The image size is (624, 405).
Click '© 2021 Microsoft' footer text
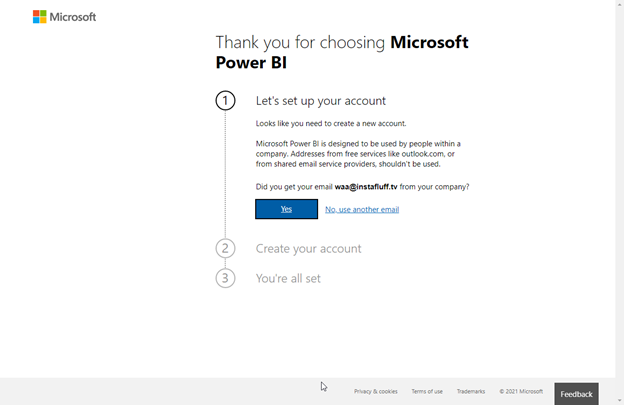pos(521,391)
